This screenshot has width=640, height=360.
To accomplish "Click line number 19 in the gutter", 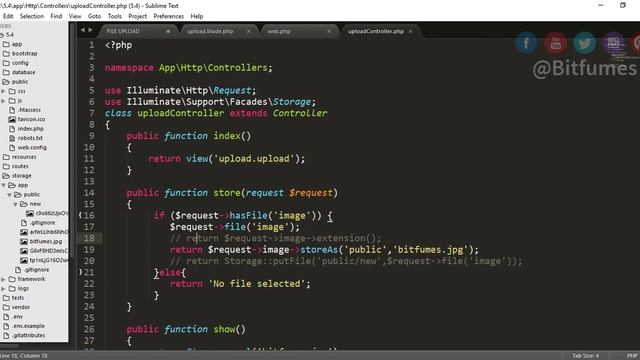I will click(89, 249).
